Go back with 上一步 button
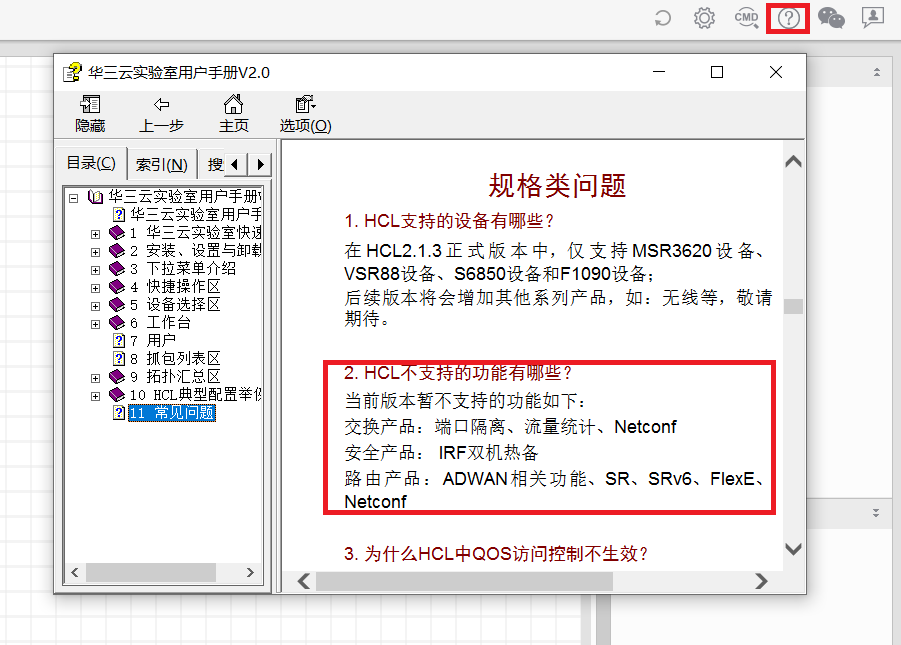The image size is (901, 645). tap(161, 114)
